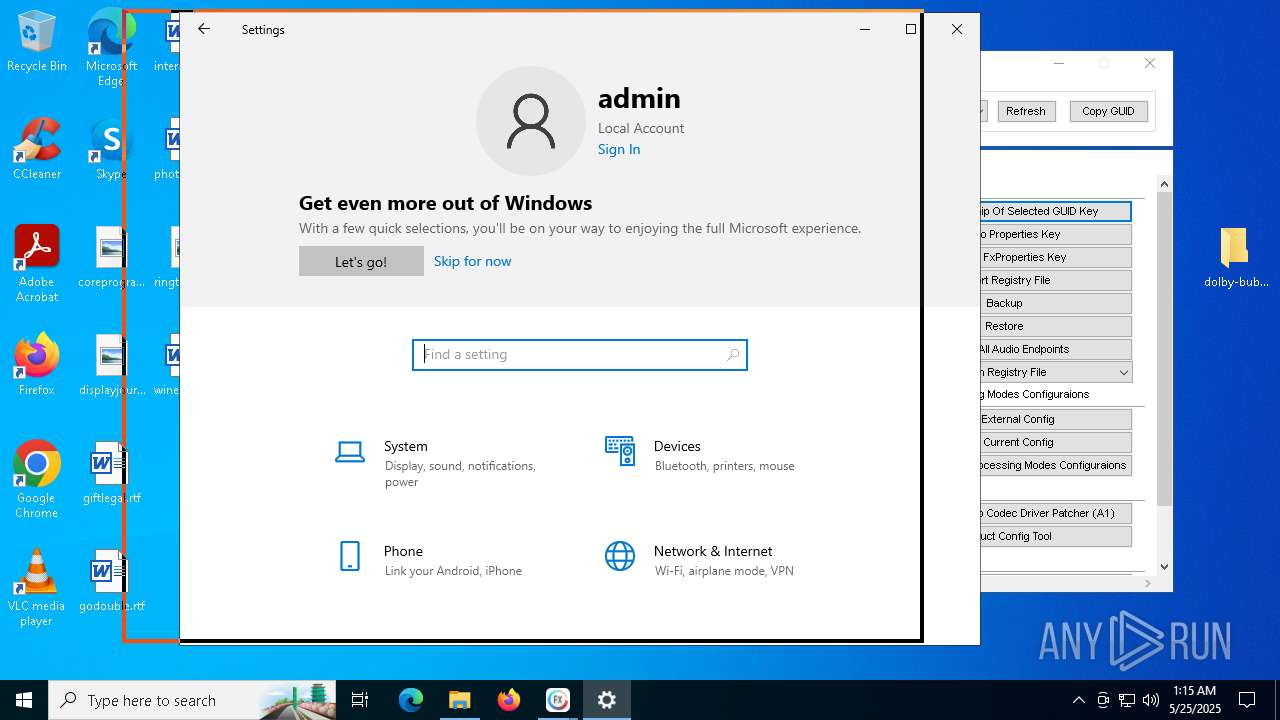1280x720 pixels.
Task: Focus the Find a setting search box
Action: click(x=580, y=354)
